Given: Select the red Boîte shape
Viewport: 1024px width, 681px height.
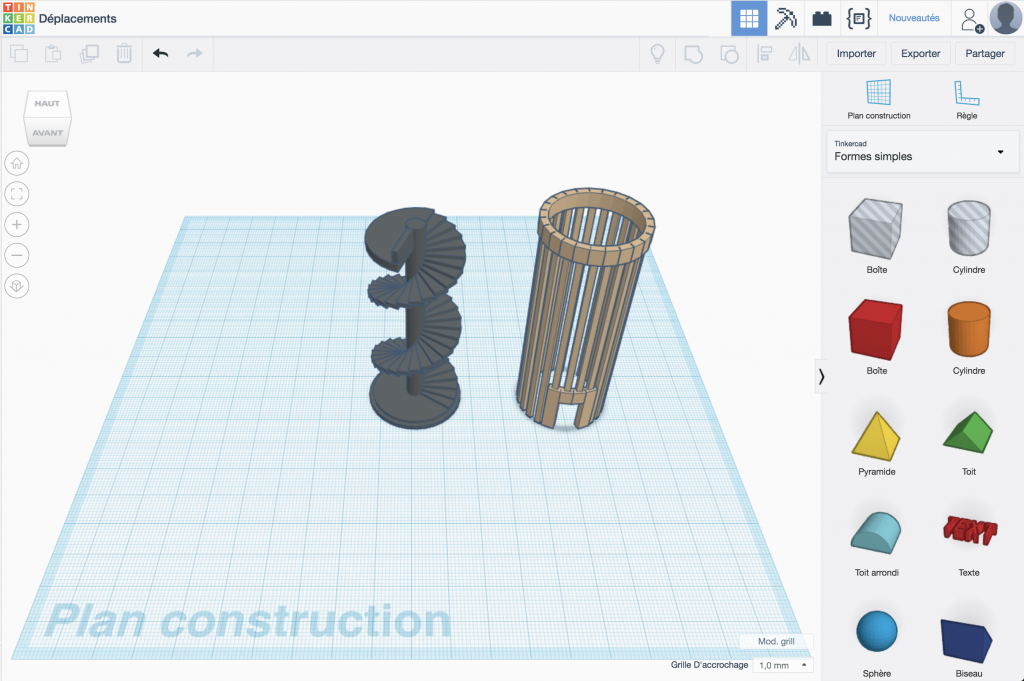Looking at the screenshot, I should (x=877, y=330).
